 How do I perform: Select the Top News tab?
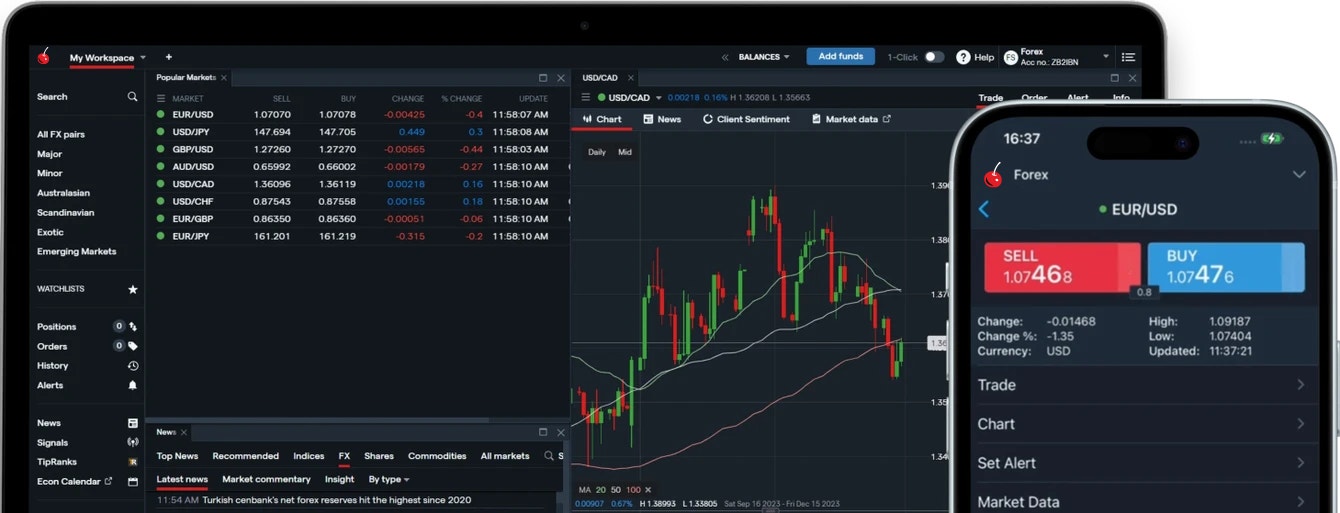pos(177,456)
